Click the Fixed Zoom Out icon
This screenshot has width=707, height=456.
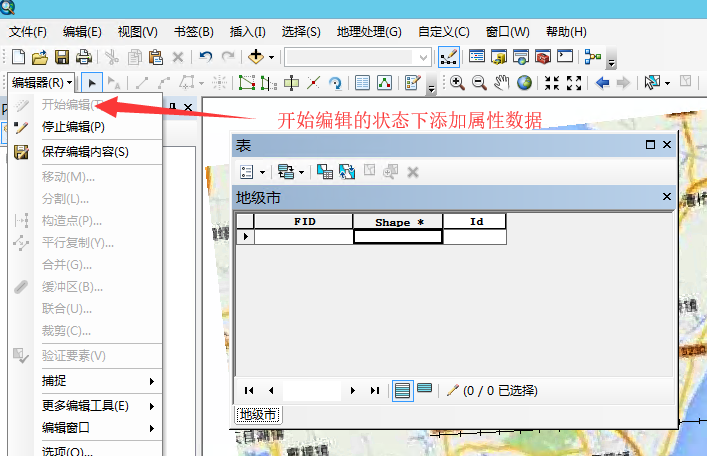tap(574, 83)
